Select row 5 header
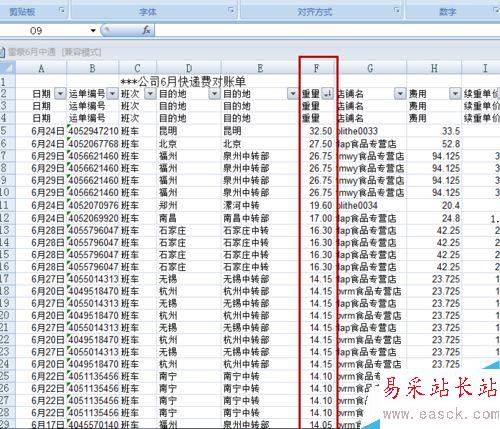Viewport: 500px width, 429px height. 7,131
